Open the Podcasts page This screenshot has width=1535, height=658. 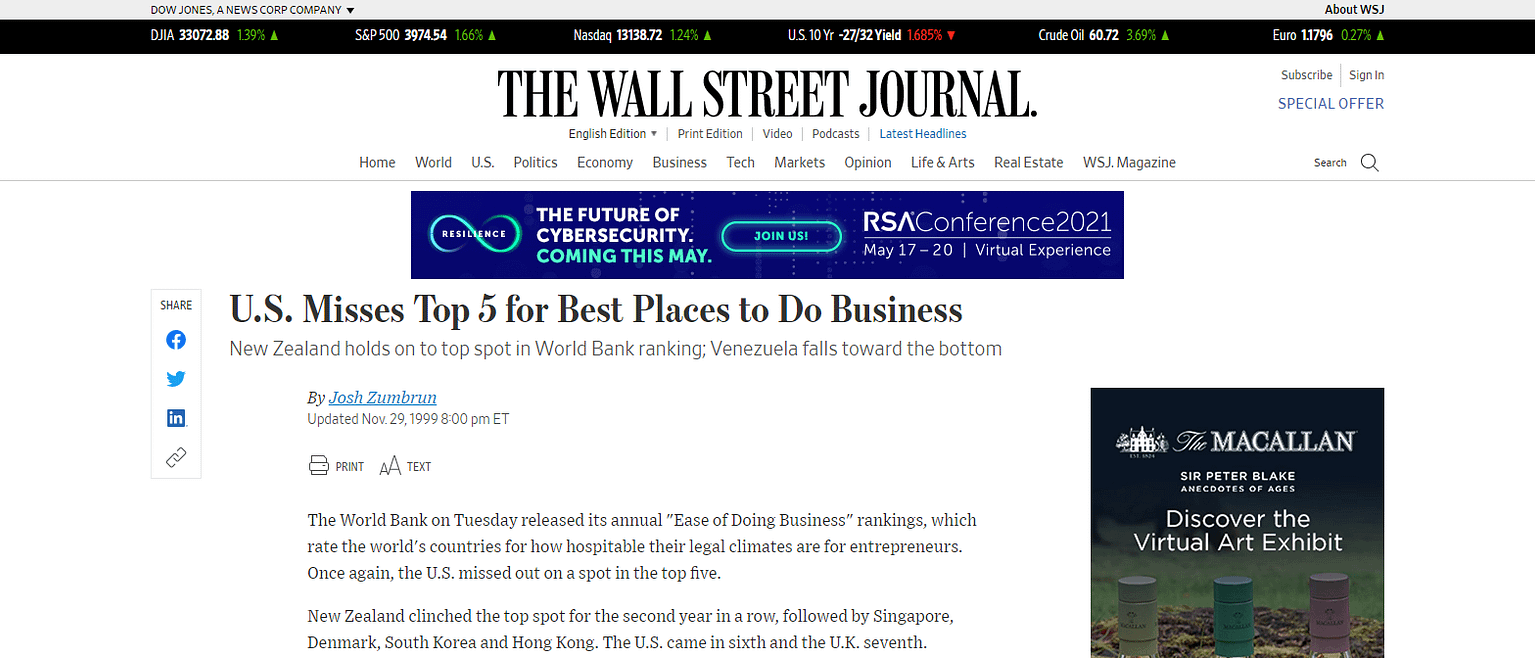835,133
